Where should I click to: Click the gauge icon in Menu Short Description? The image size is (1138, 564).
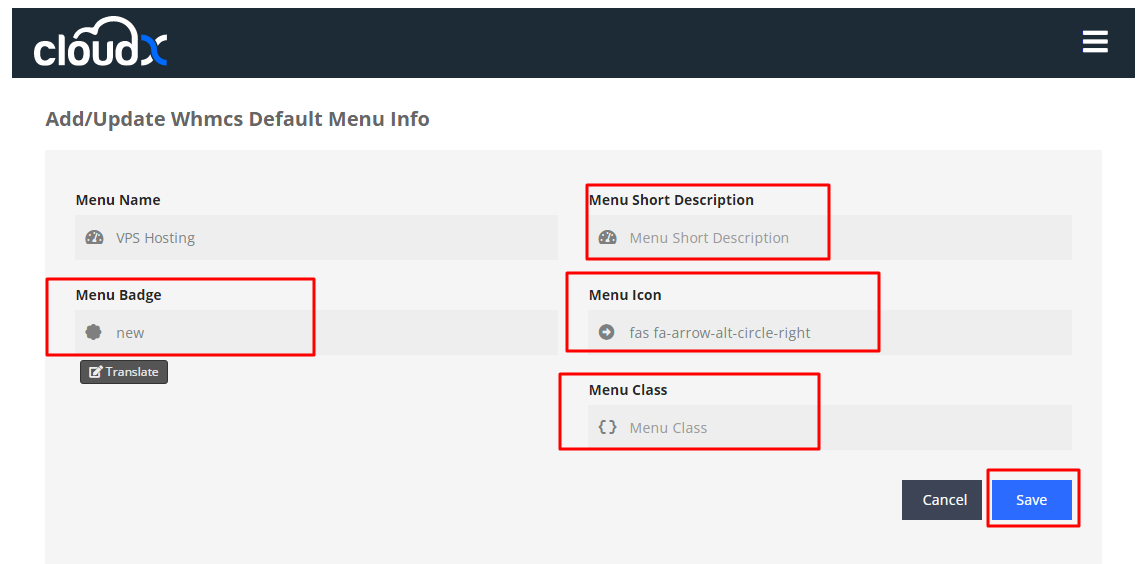[x=607, y=238]
